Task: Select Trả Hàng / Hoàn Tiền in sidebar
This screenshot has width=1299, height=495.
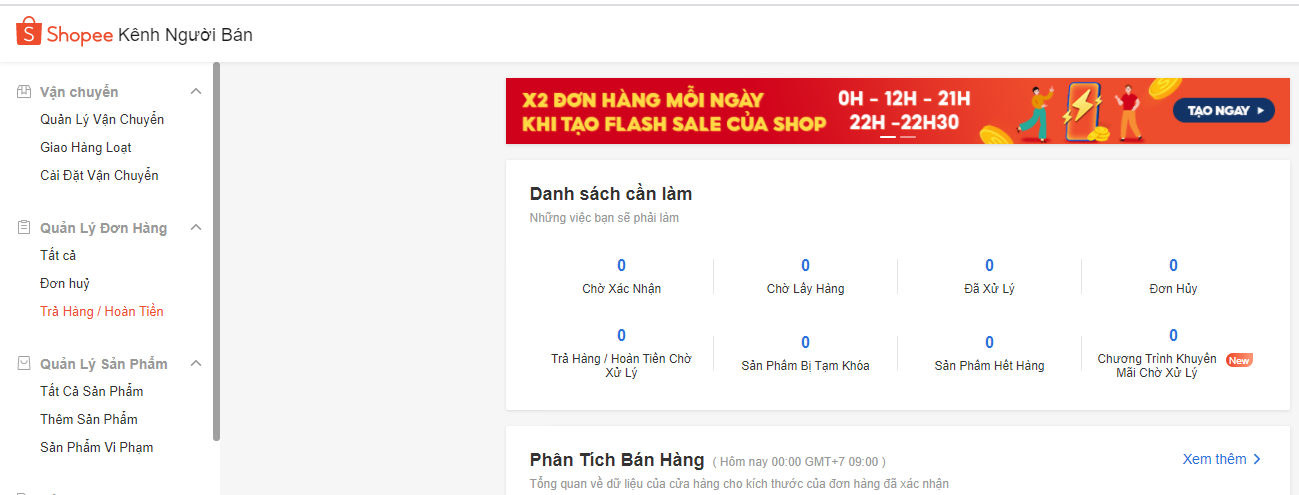Action: click(102, 312)
